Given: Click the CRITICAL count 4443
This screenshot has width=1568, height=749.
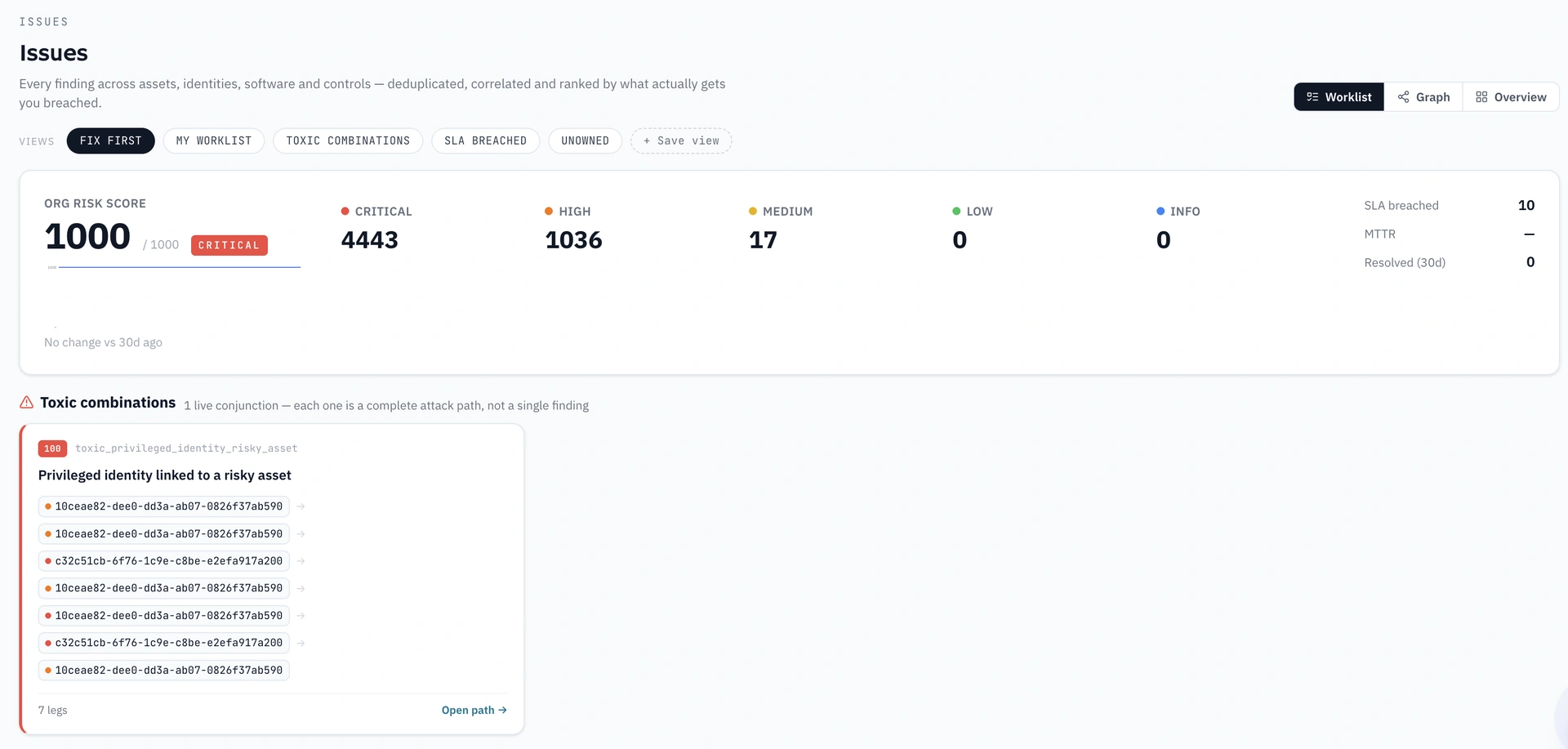Looking at the screenshot, I should 370,240.
